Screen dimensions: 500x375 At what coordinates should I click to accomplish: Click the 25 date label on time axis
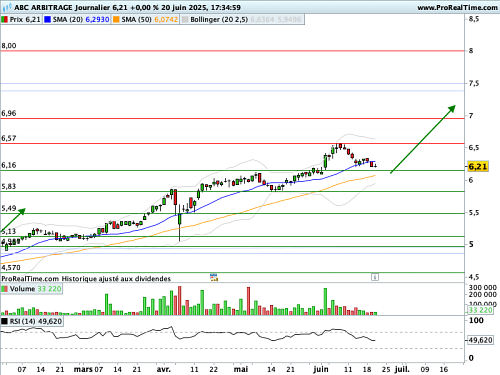coord(386,369)
